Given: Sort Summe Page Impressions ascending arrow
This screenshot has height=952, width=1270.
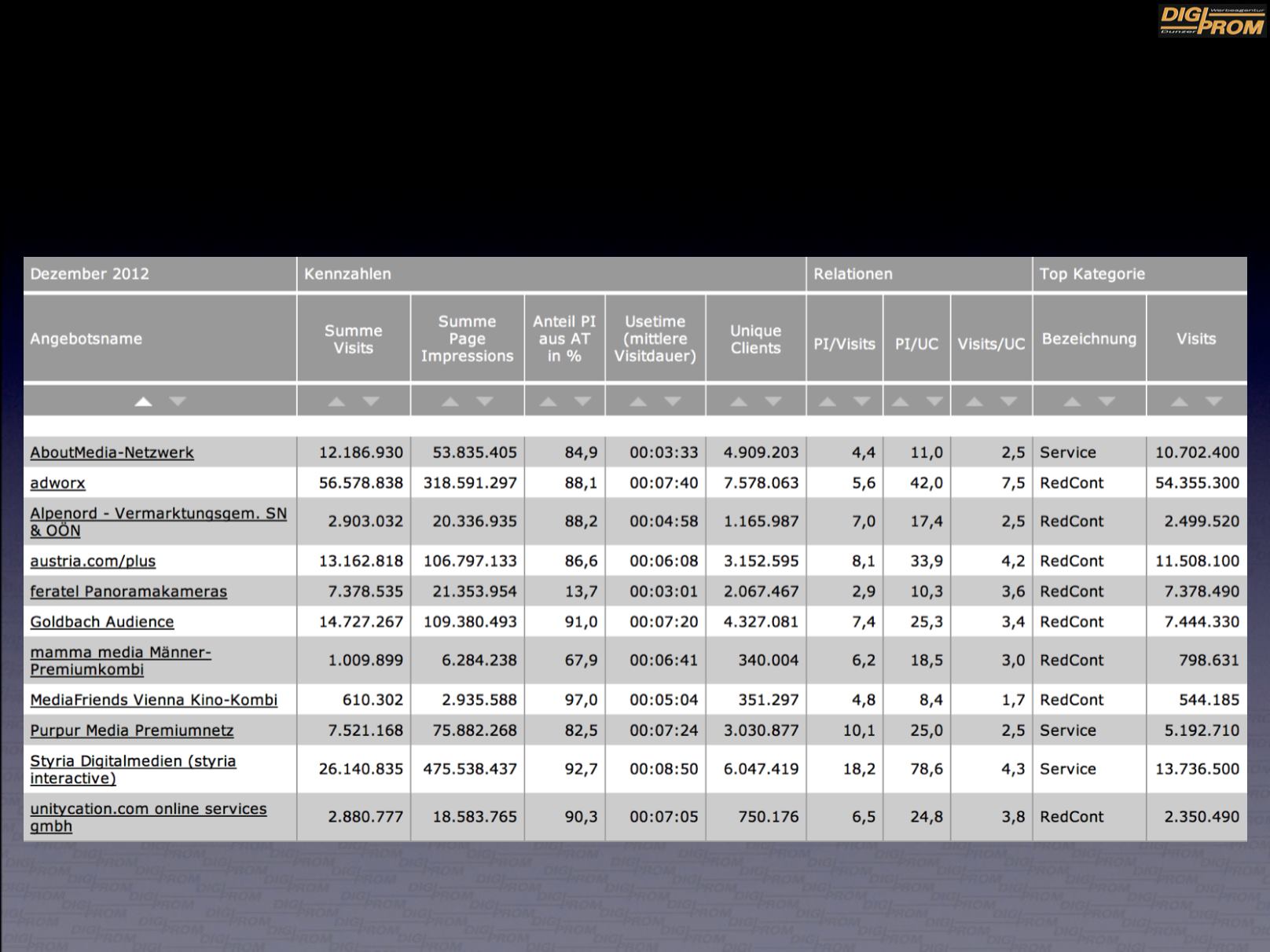Looking at the screenshot, I should 450,401.
